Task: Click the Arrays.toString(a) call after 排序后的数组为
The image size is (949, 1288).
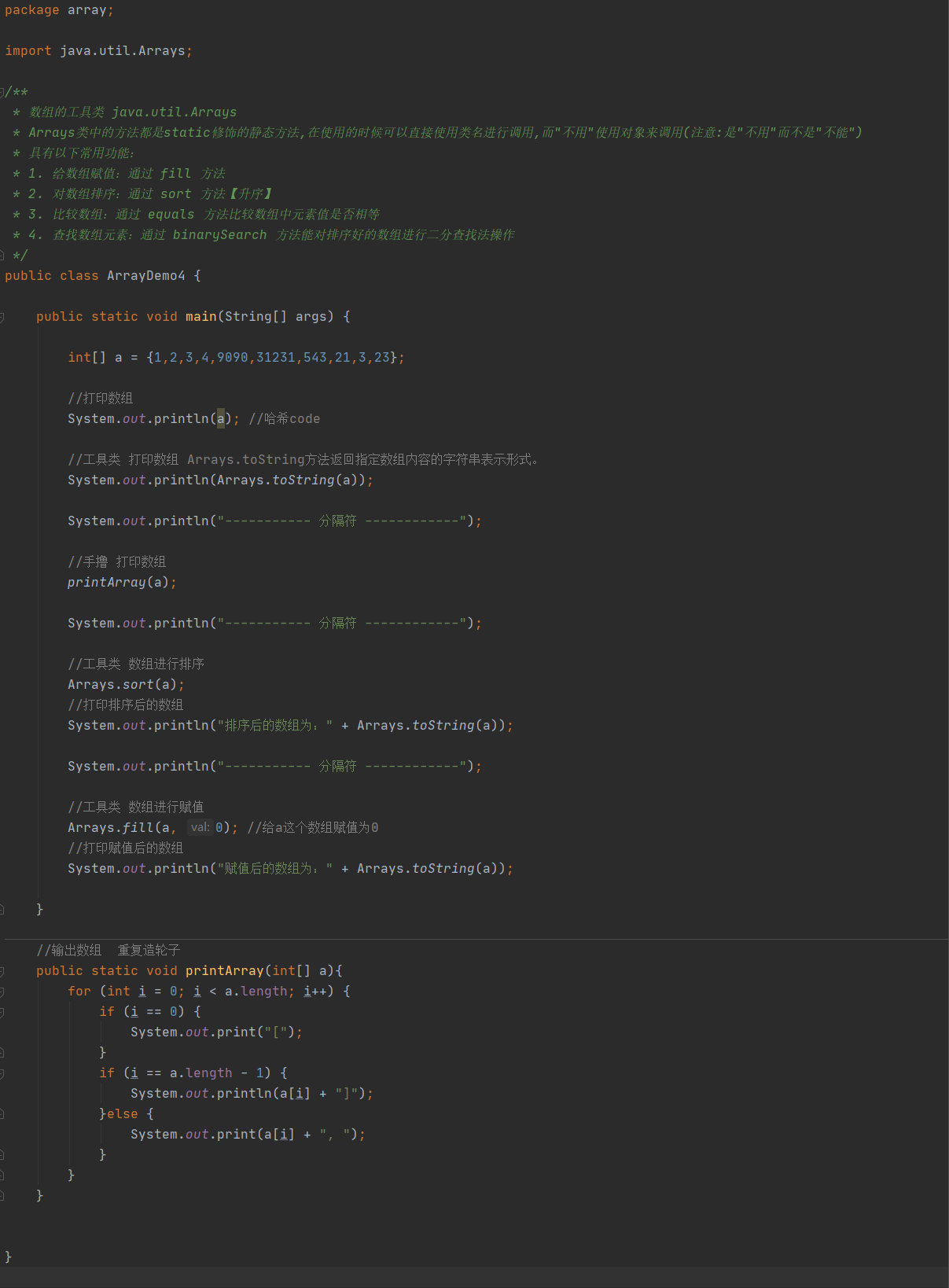Action: [x=432, y=725]
